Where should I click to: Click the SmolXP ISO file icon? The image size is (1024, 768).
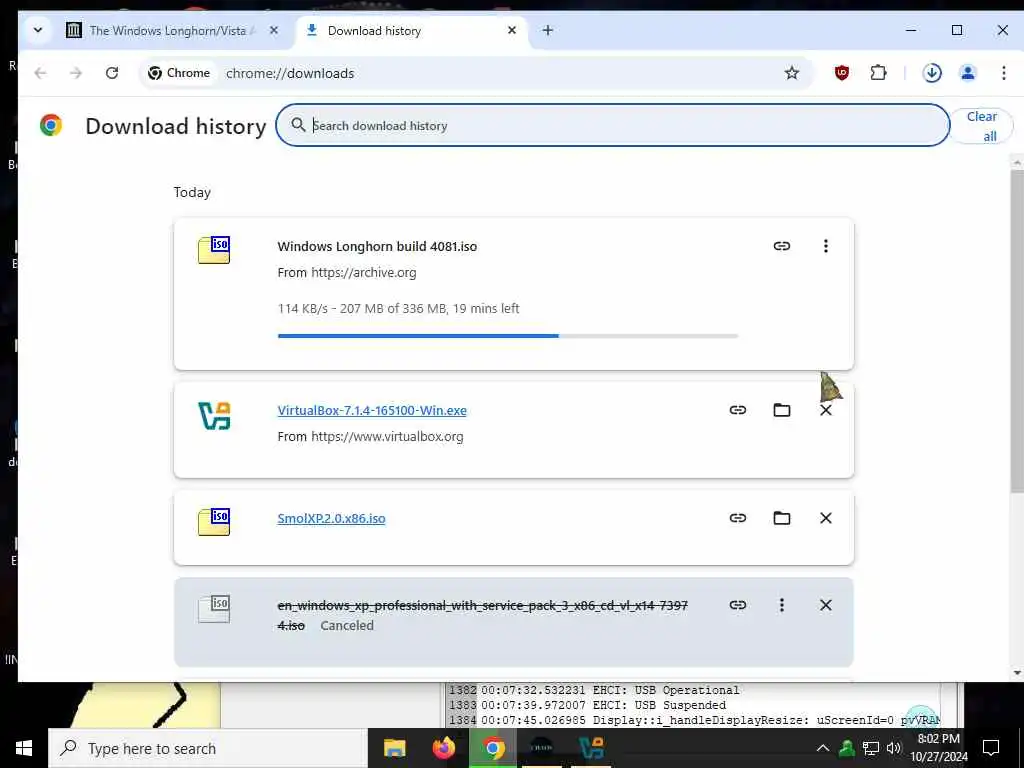coord(214,522)
